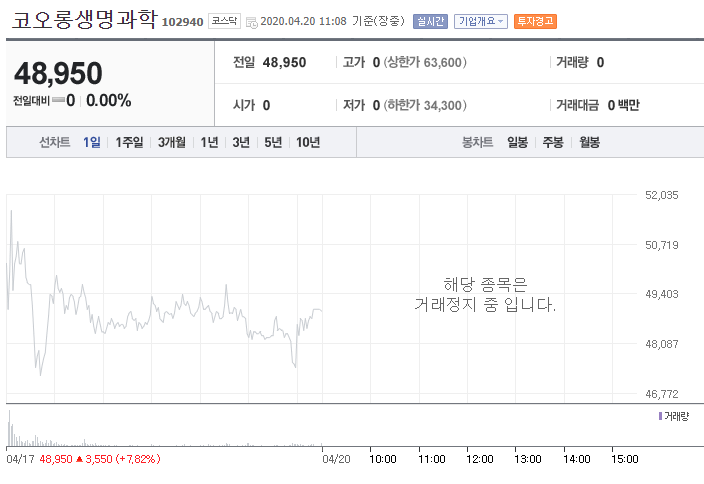Click the 실시간 badge button
Viewport: 704px width, 484px height.
[430, 21]
